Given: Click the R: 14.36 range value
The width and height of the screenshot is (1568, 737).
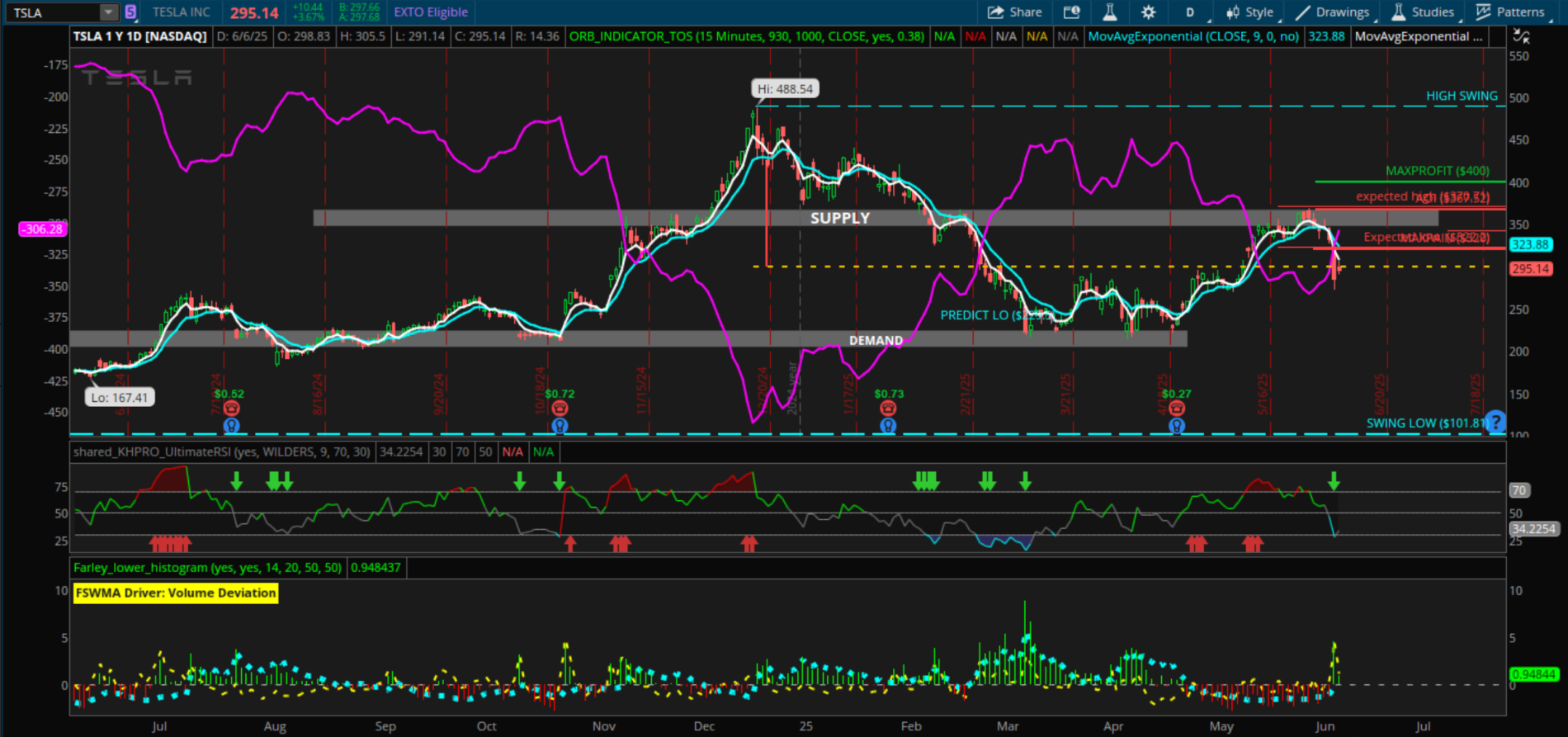Looking at the screenshot, I should 536,36.
